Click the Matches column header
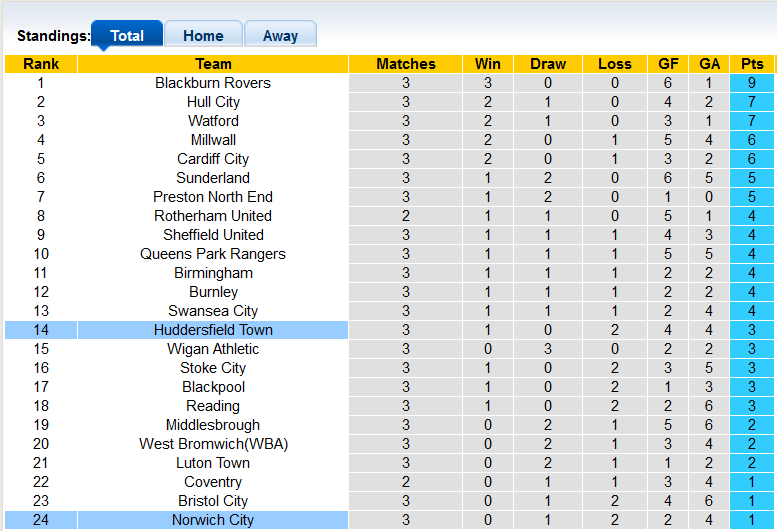Viewport: 777px width, 531px height. point(406,64)
